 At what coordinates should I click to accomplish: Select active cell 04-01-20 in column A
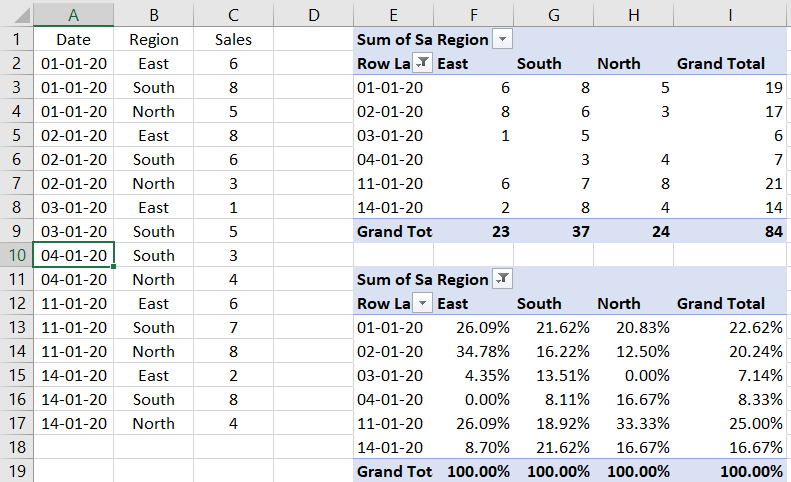coord(73,256)
